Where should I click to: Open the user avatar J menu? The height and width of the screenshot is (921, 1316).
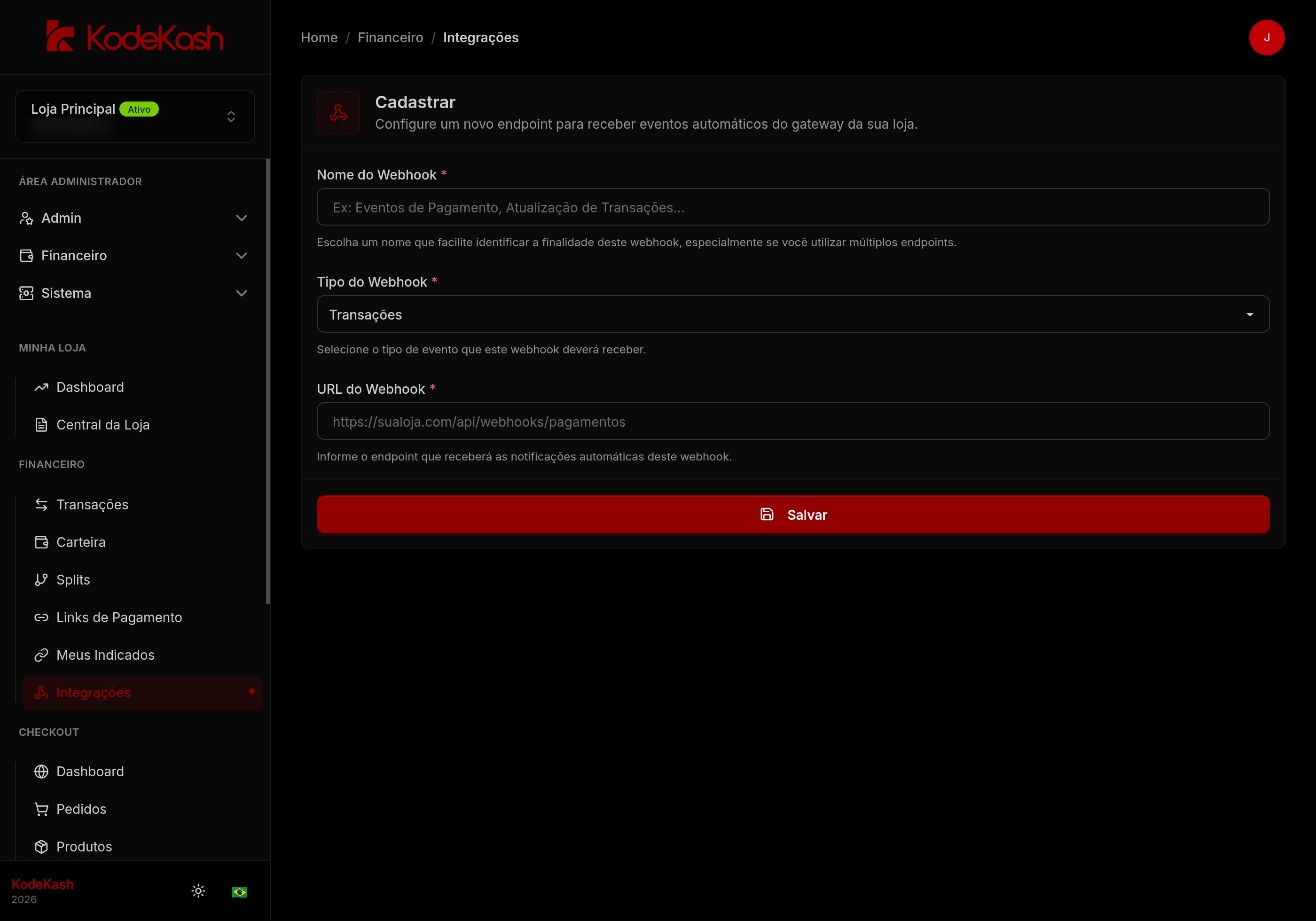tap(1266, 38)
